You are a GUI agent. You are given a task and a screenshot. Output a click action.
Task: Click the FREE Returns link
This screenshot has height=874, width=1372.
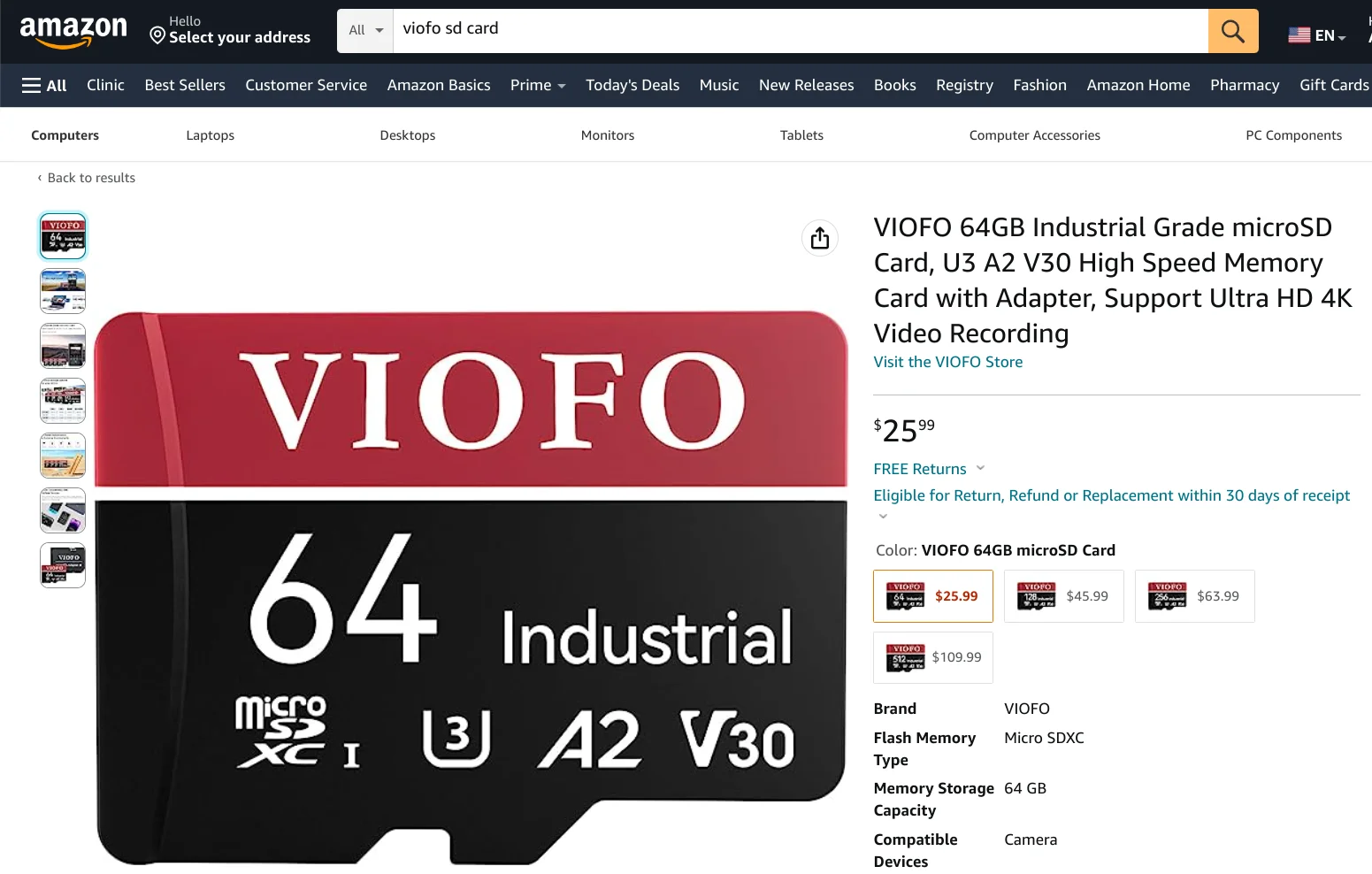coord(920,469)
